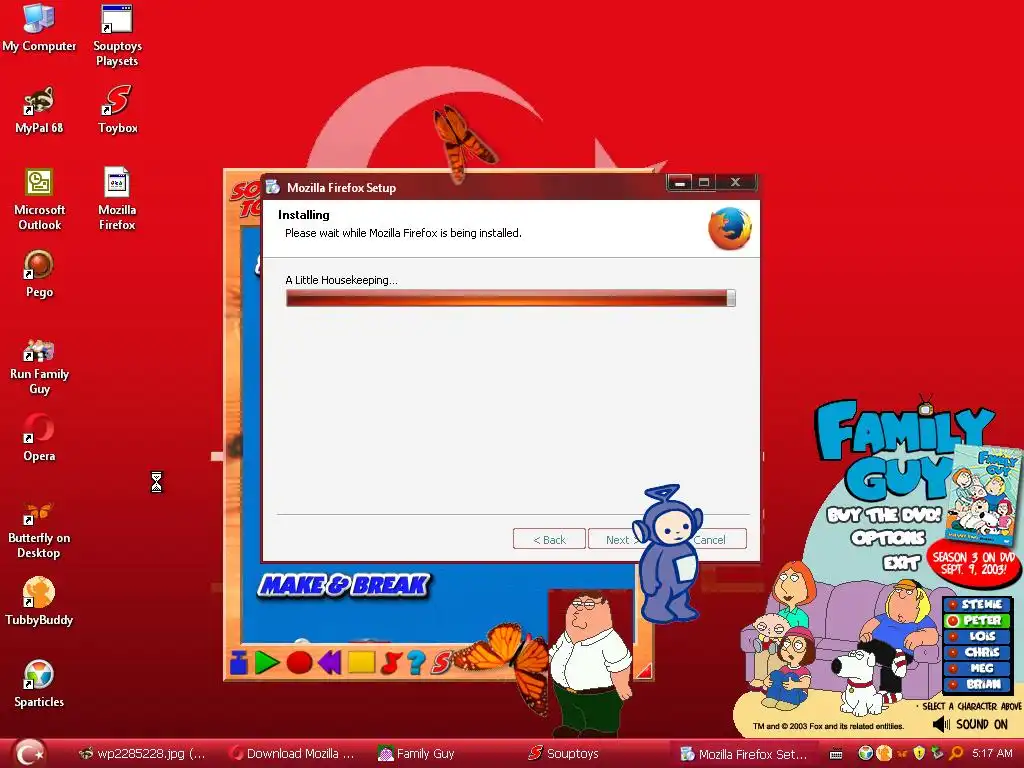Select Meg in Family Guy character list

pyautogui.click(x=978, y=668)
